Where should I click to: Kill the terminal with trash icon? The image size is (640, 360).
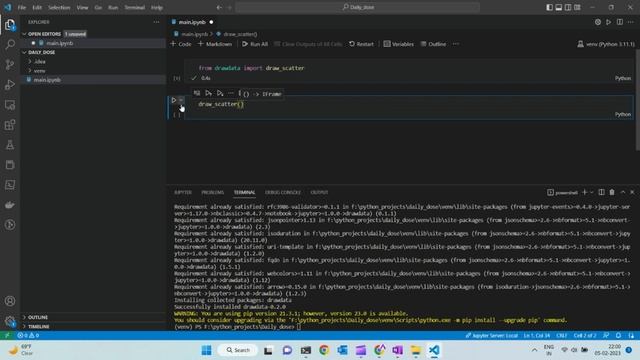click(612, 192)
